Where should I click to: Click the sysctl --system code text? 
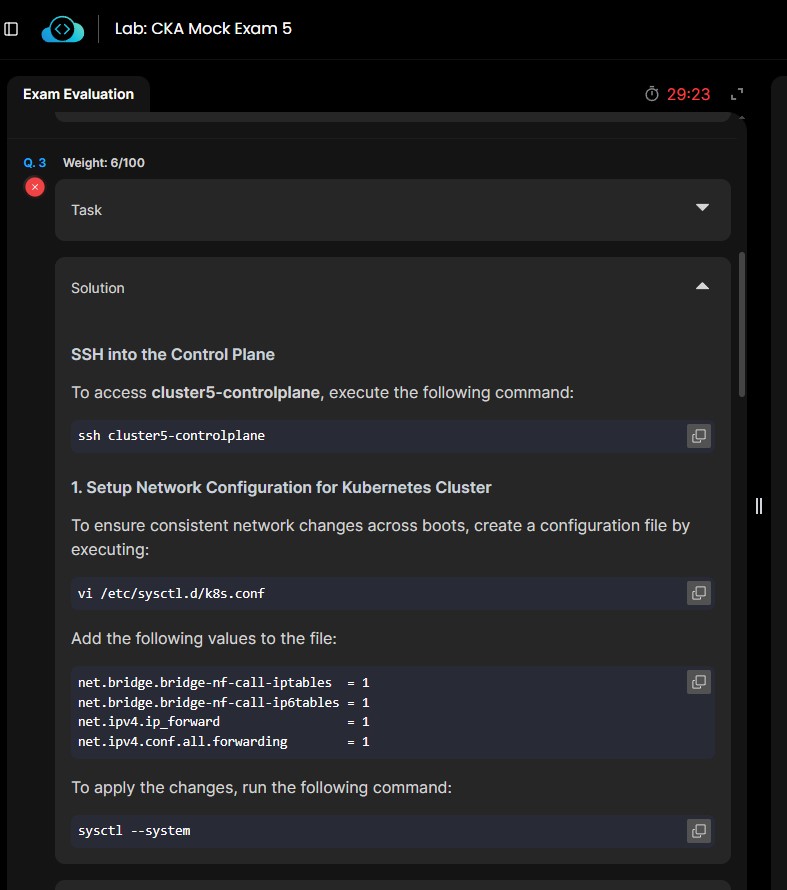pyautogui.click(x=134, y=831)
